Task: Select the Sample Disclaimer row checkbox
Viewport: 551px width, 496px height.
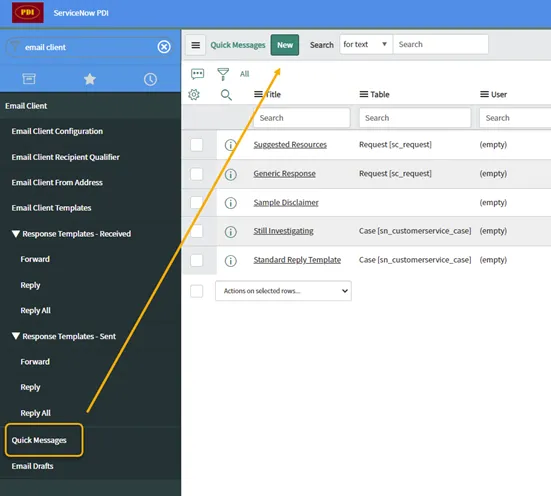Action: coord(196,202)
